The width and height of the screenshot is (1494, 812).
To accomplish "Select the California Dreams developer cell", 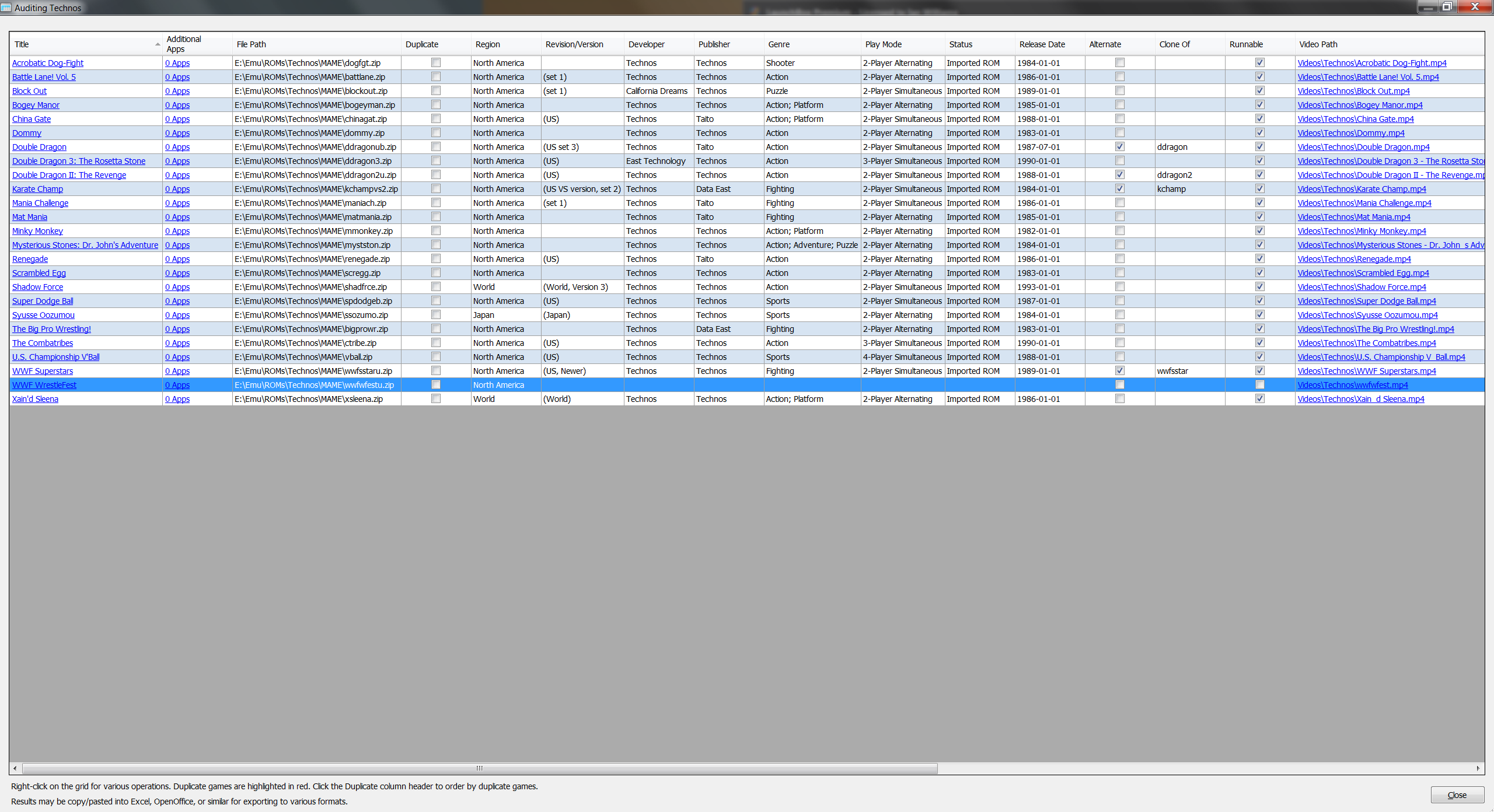I will pyautogui.click(x=659, y=91).
